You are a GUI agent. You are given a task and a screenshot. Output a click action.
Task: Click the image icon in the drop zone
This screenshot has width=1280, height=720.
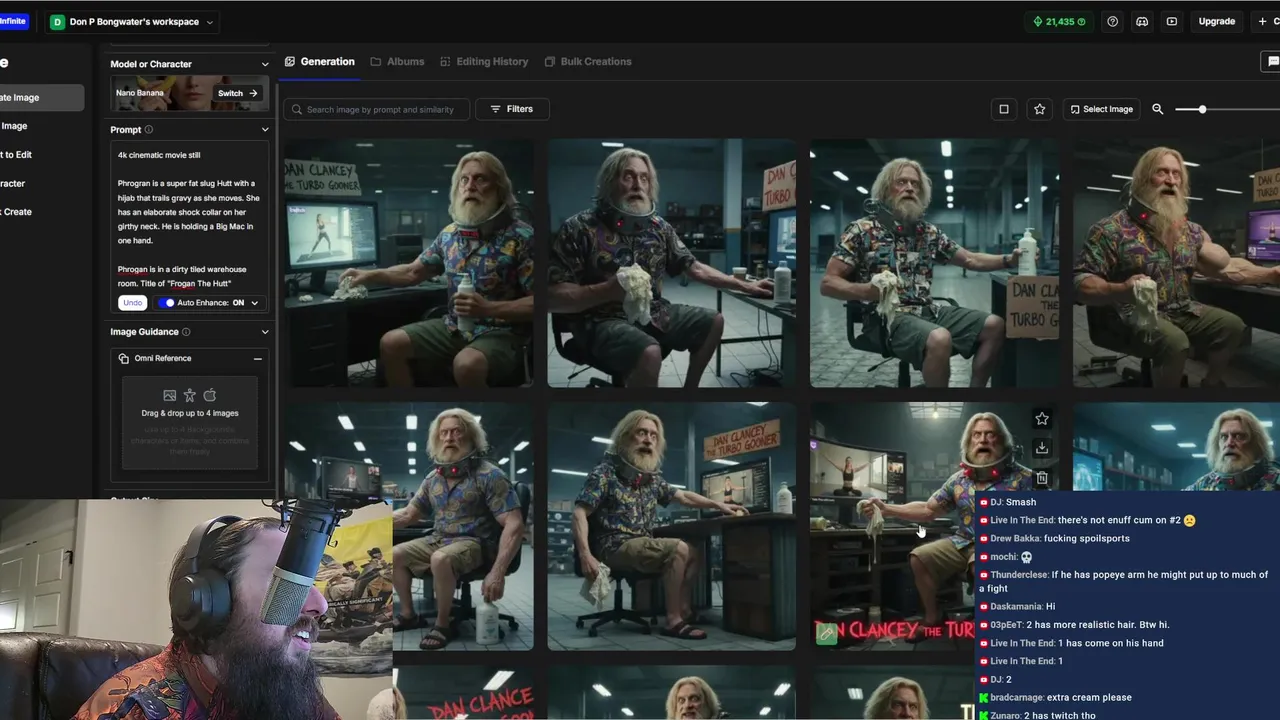pos(170,395)
